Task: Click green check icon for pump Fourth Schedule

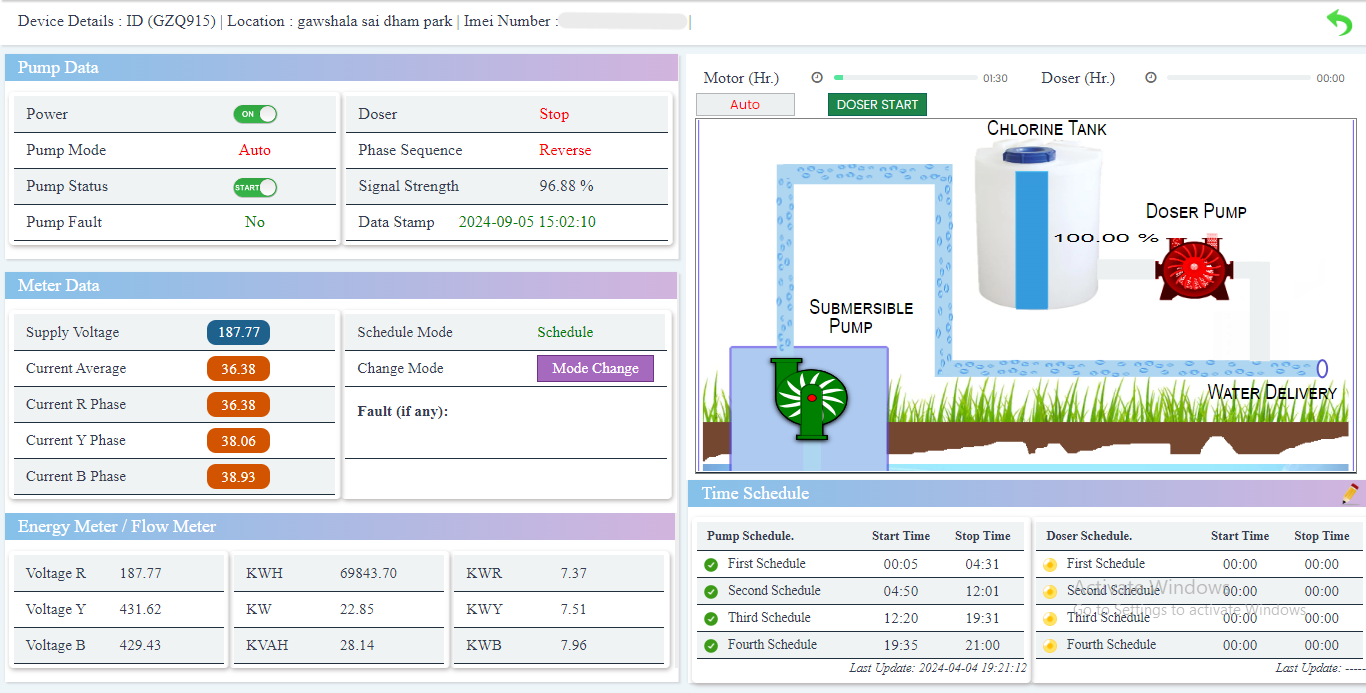Action: point(711,645)
